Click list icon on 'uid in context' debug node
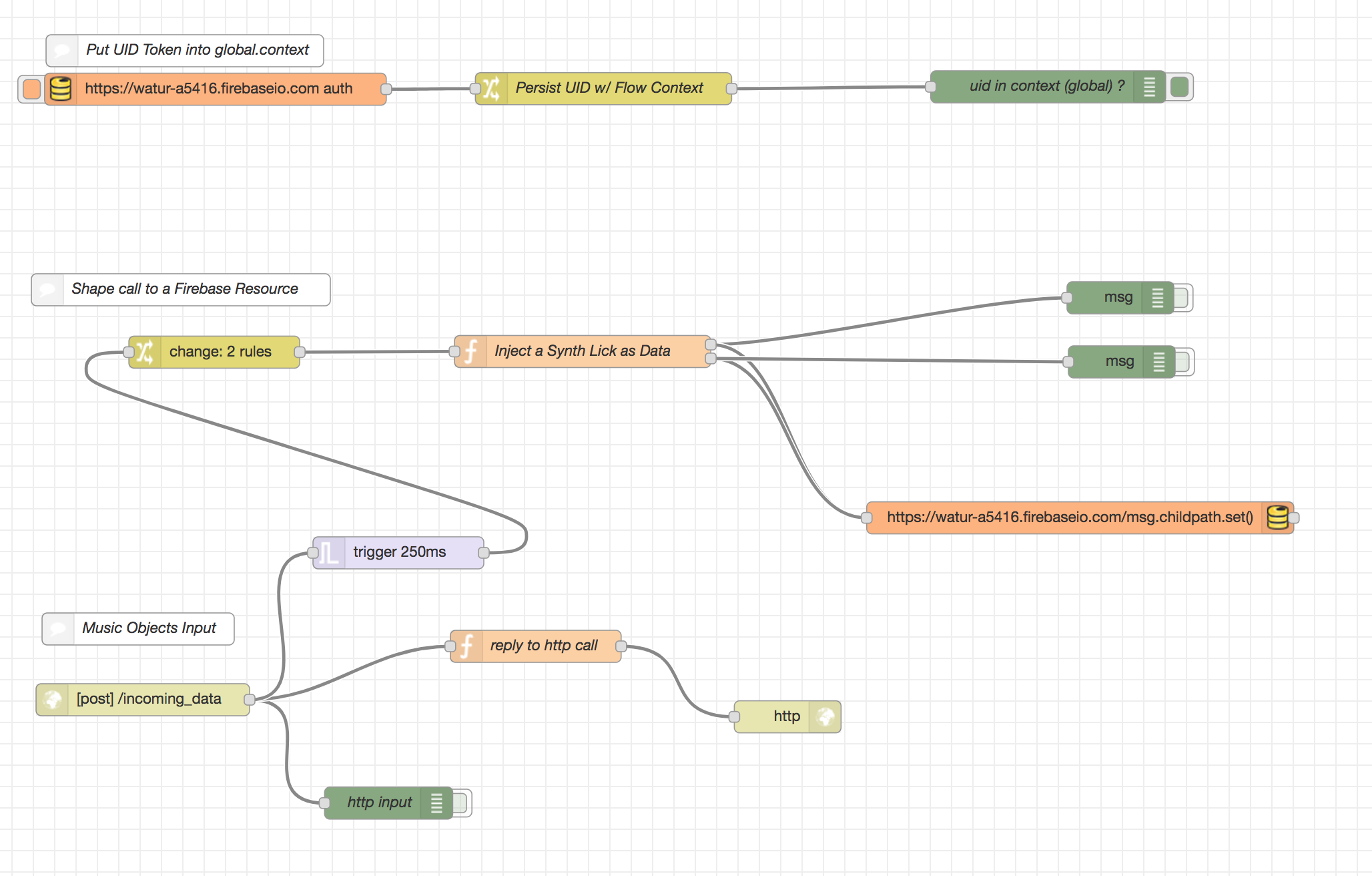The height and width of the screenshot is (876, 1372). [1149, 87]
